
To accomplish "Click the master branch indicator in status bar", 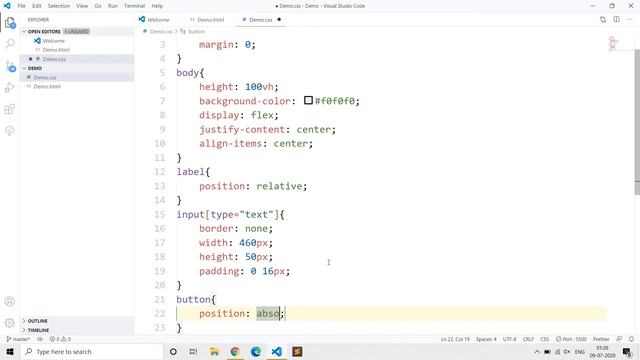I will pyautogui.click(x=18, y=339).
